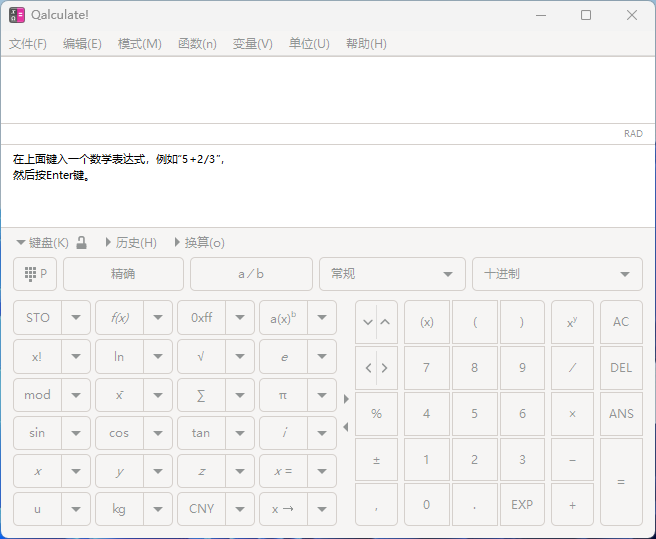Click the plus operator button
656x539 pixels.
[x=572, y=505]
